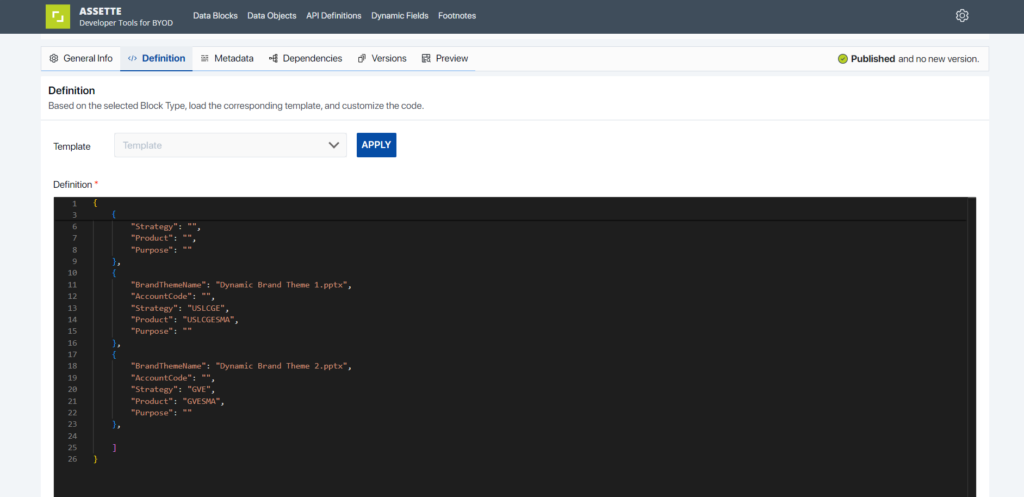Select Dynamic Fields in navigation
This screenshot has height=497, width=1024.
pyautogui.click(x=400, y=16)
